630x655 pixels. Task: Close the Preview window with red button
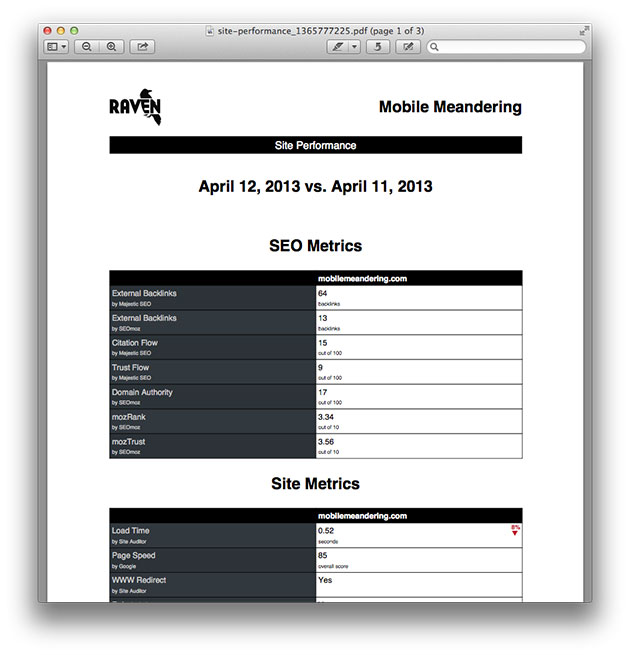tap(47, 30)
